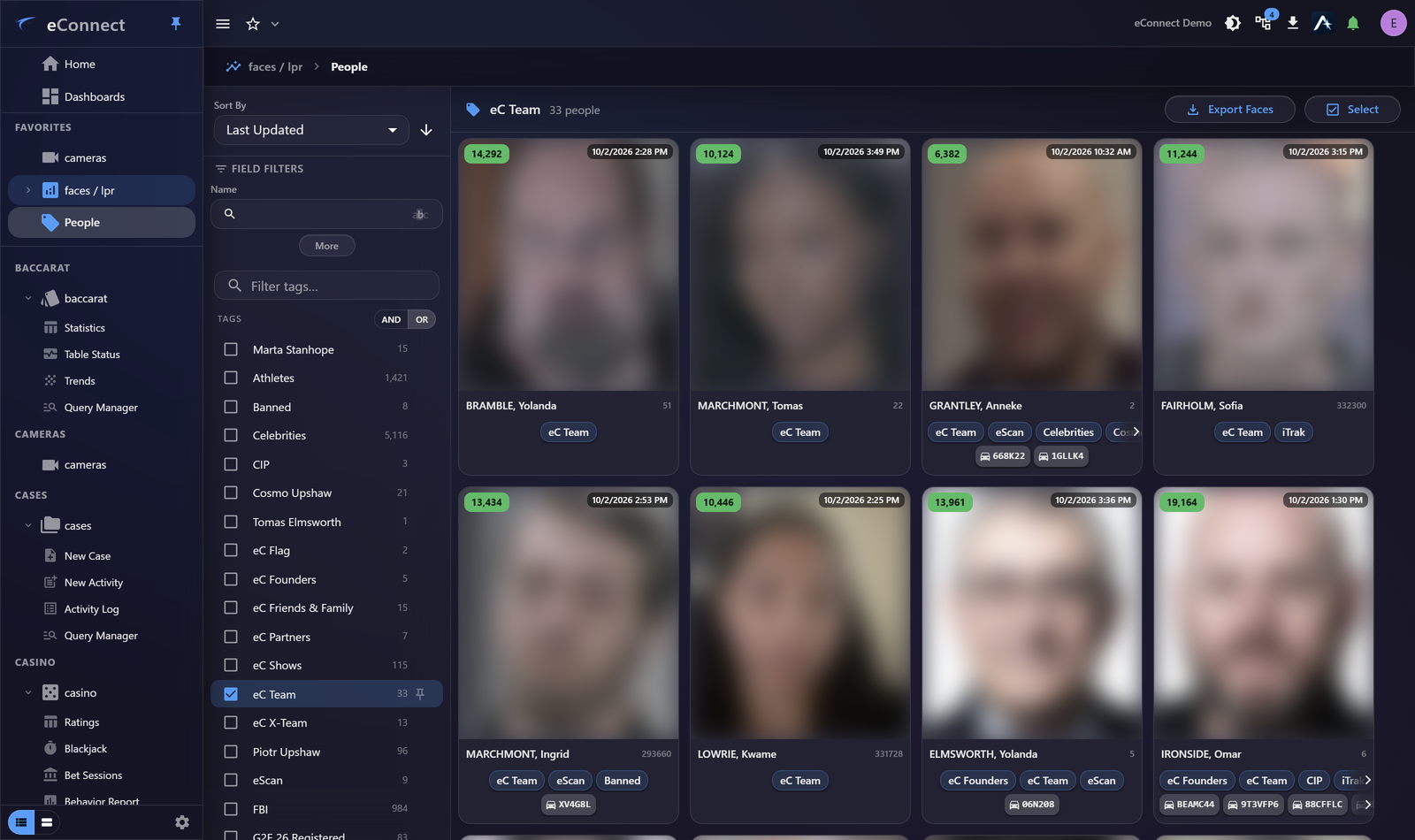The width and height of the screenshot is (1415, 840).
Task: Open the favorites star dropdown chevron
Action: [x=275, y=24]
